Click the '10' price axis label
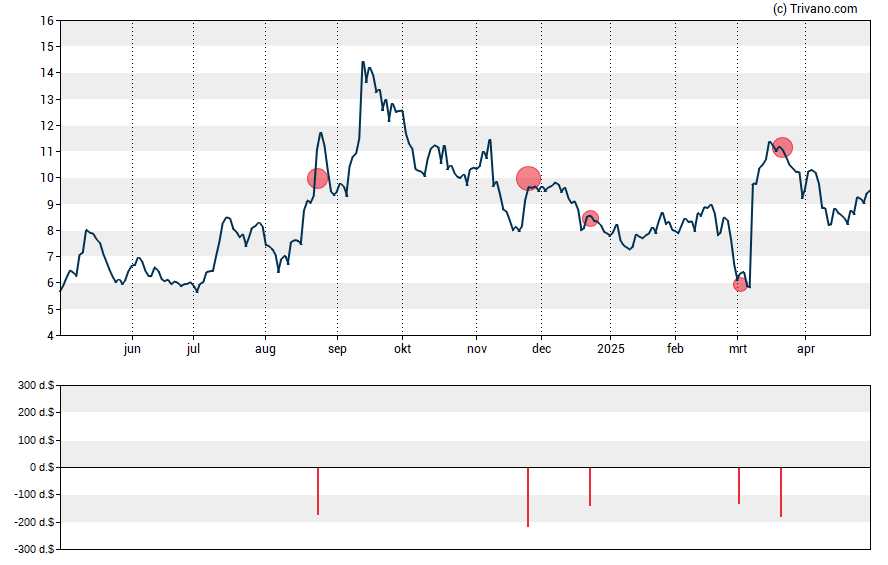 (47, 178)
